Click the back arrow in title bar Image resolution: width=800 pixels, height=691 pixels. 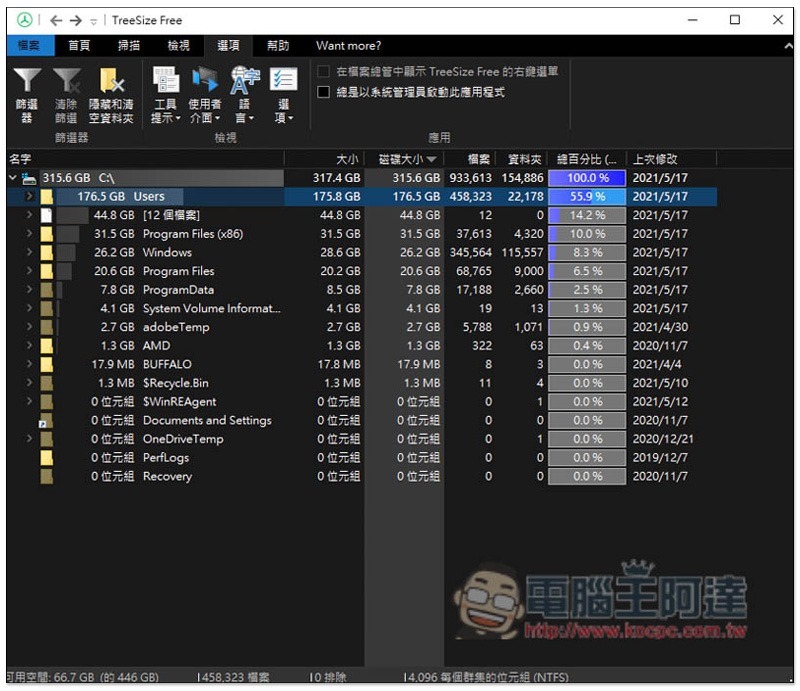[x=56, y=20]
